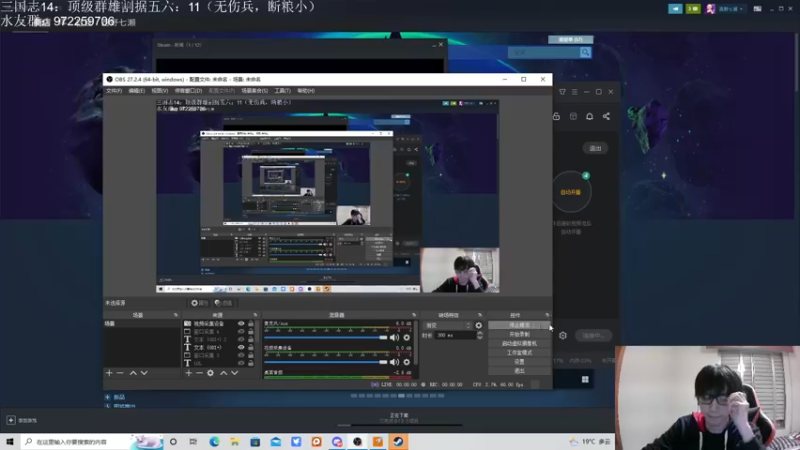Open OBS View menu
This screenshot has height=450, width=800.
(x=160, y=91)
